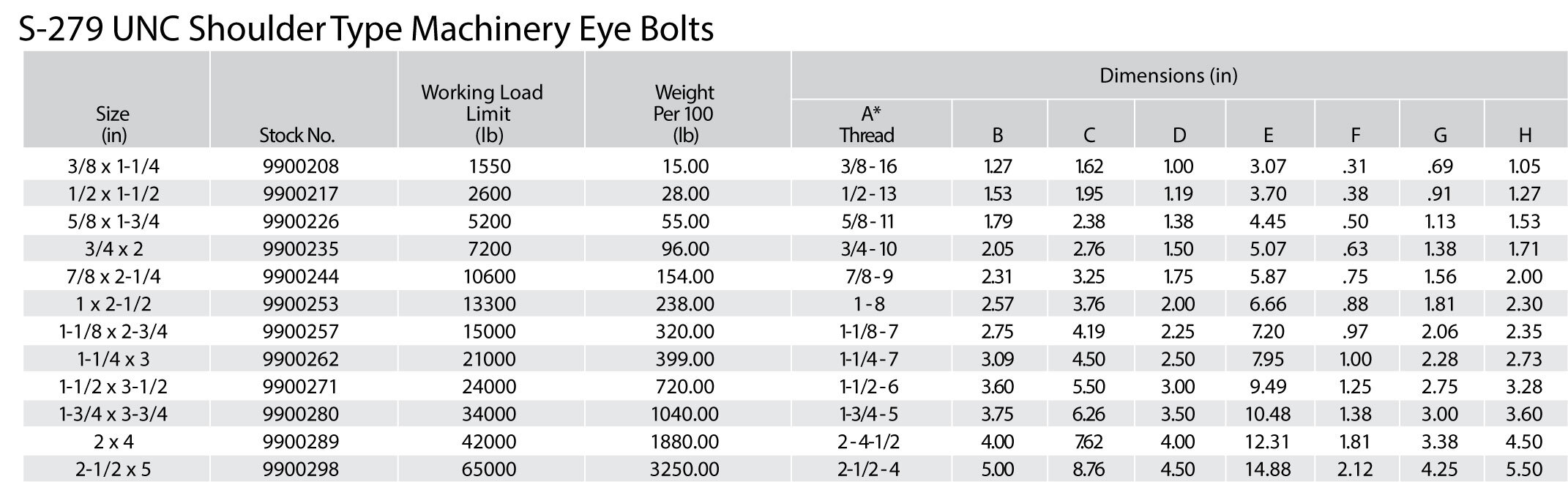The width and height of the screenshot is (1568, 482).
Task: Select the 2-1/2 x 5 size cell
Action: point(113,469)
